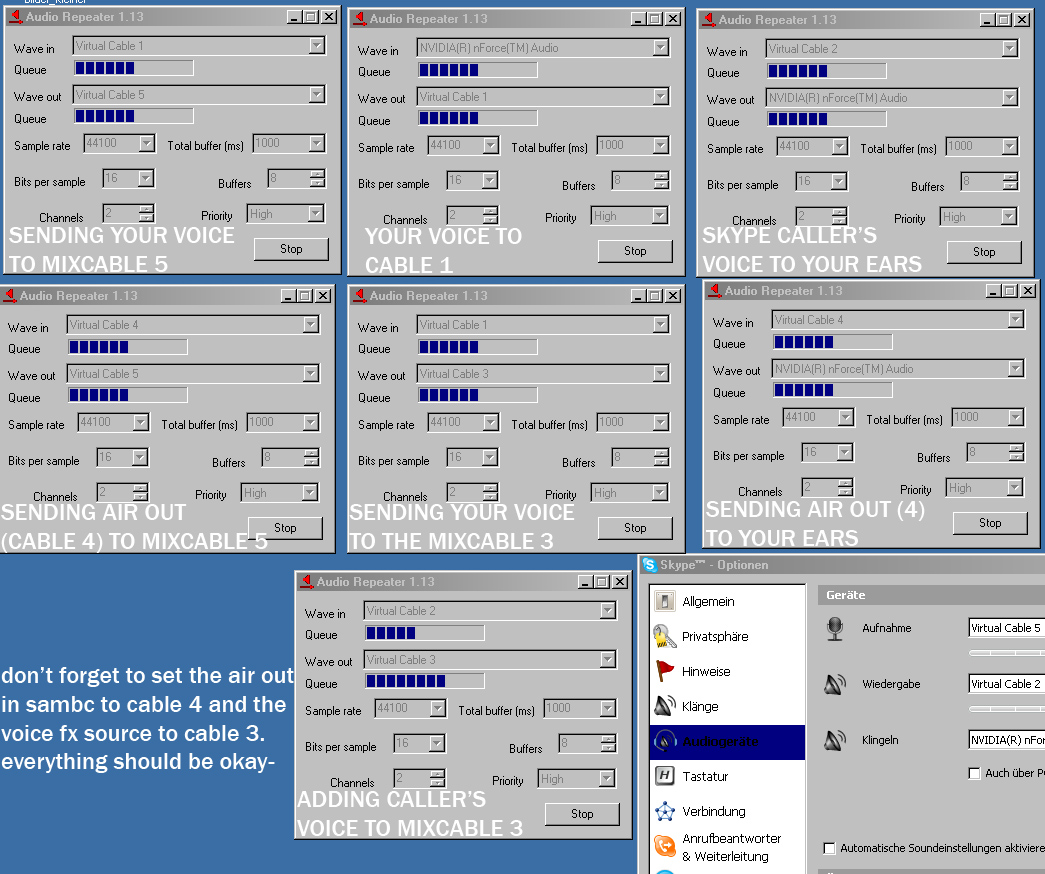Stop the Cable 2 to Cable 3 repeater
Image resolution: width=1045 pixels, height=874 pixels.
582,814
